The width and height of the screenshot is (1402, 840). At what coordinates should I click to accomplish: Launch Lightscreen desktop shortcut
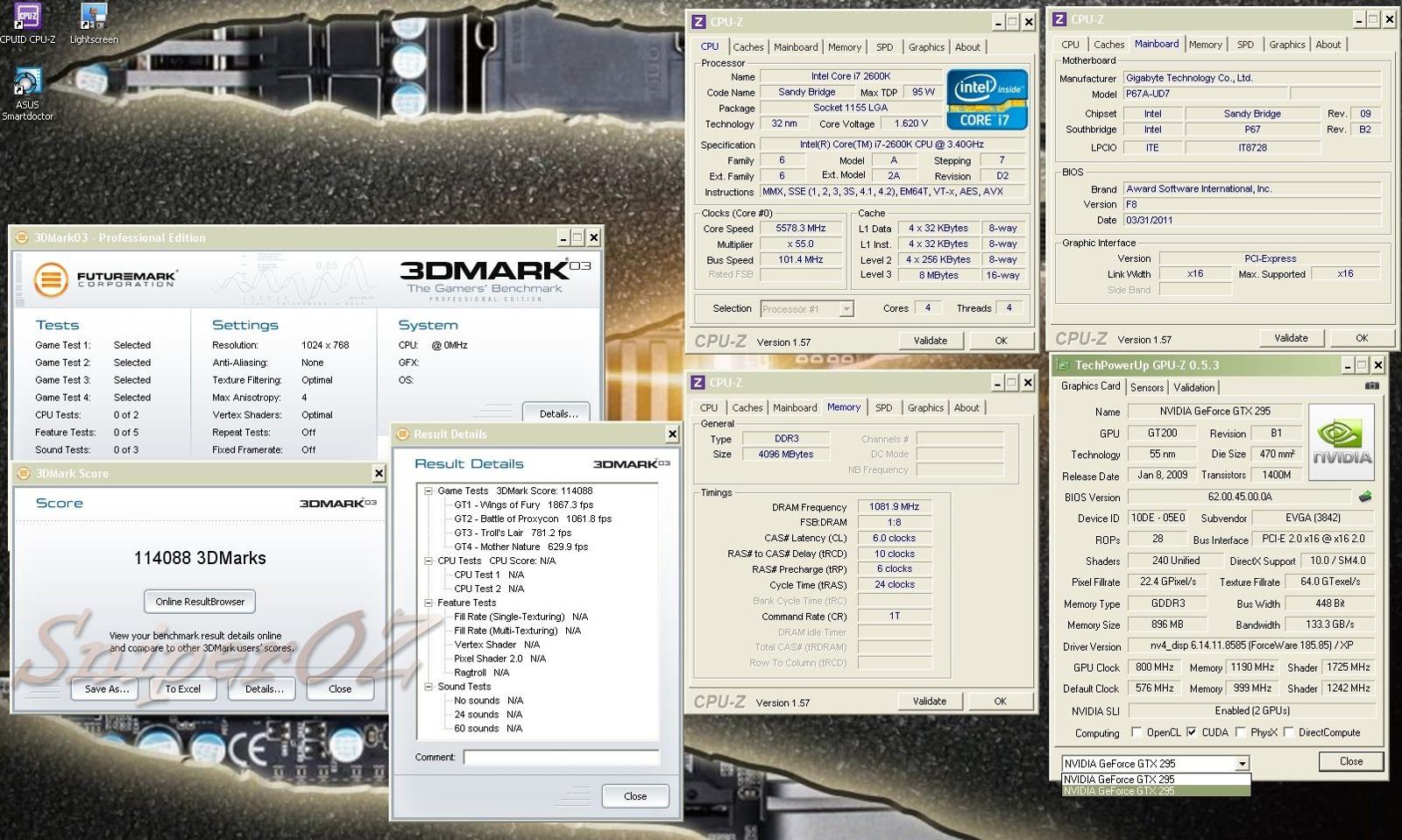click(93, 23)
